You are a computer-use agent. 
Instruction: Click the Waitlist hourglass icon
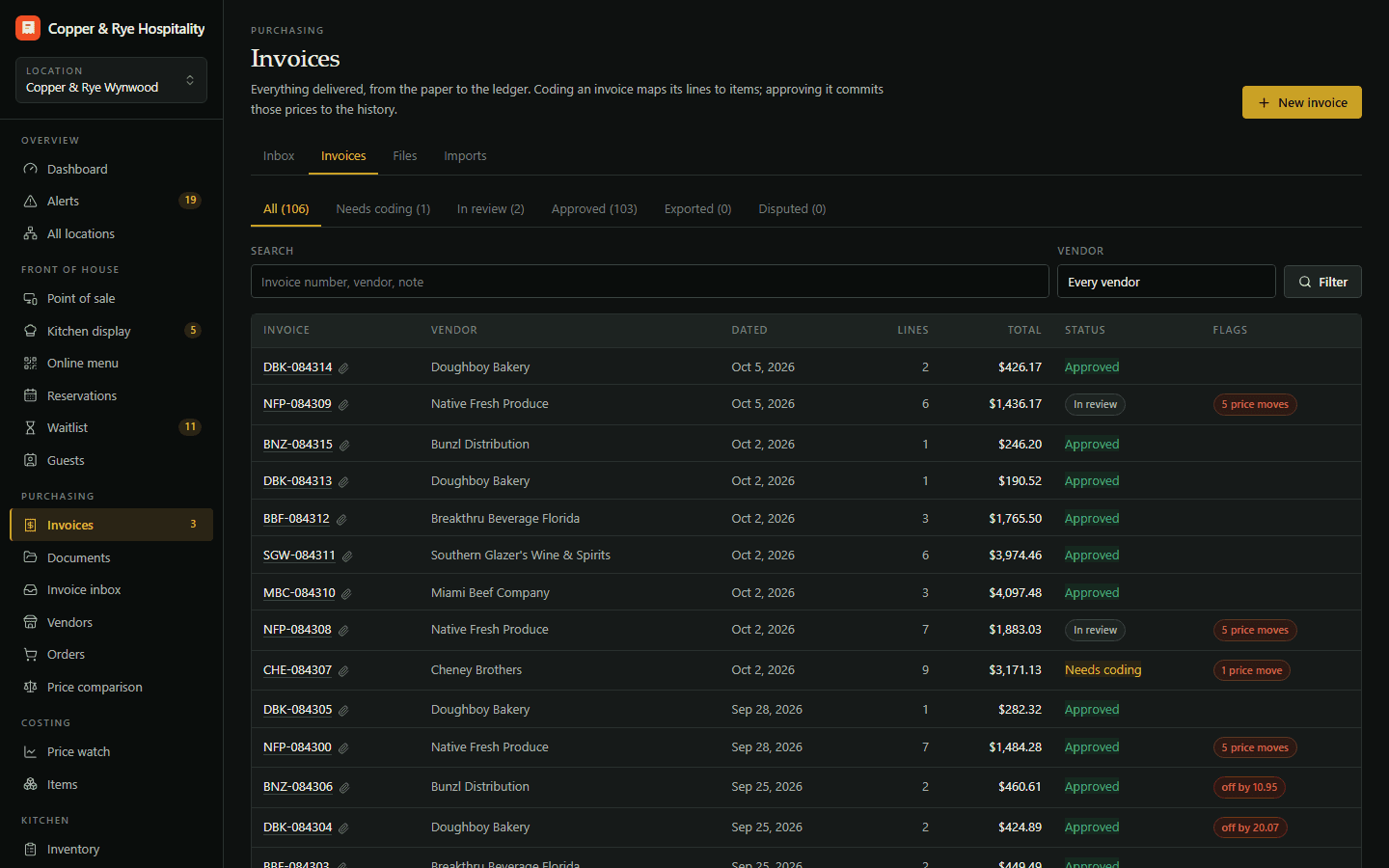tap(30, 427)
